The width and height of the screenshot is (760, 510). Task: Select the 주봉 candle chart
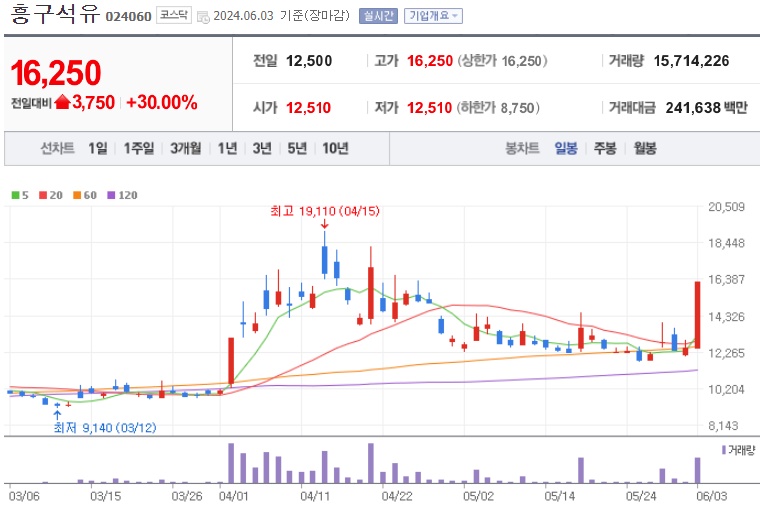(605, 148)
